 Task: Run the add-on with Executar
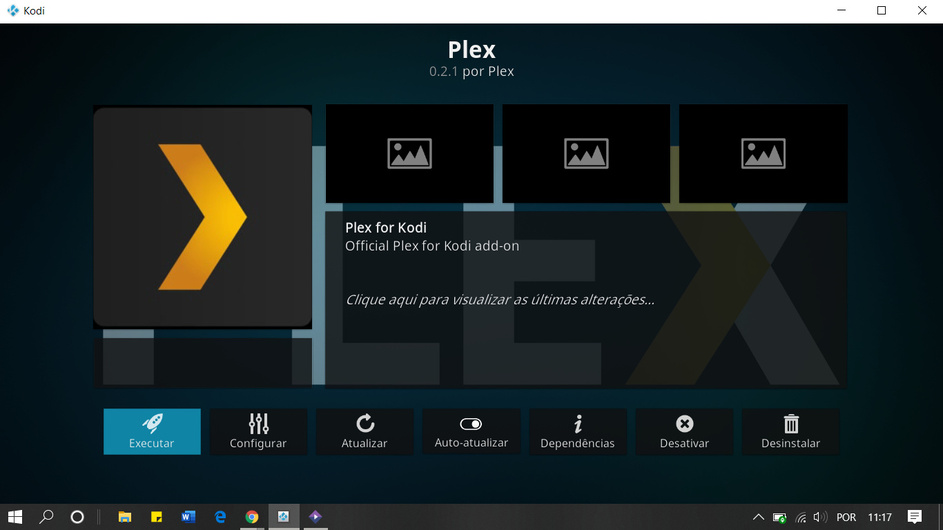point(152,431)
